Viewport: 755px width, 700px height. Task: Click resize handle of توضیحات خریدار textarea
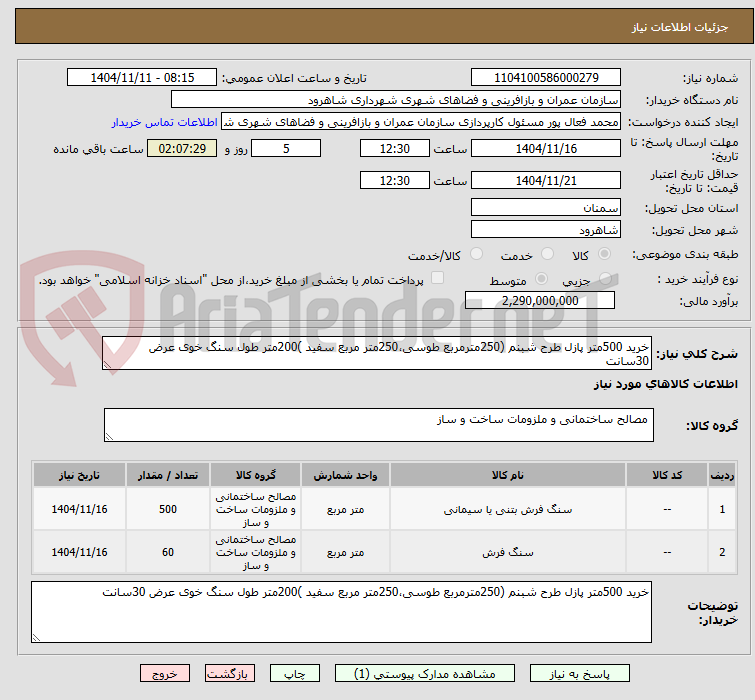(x=36, y=638)
